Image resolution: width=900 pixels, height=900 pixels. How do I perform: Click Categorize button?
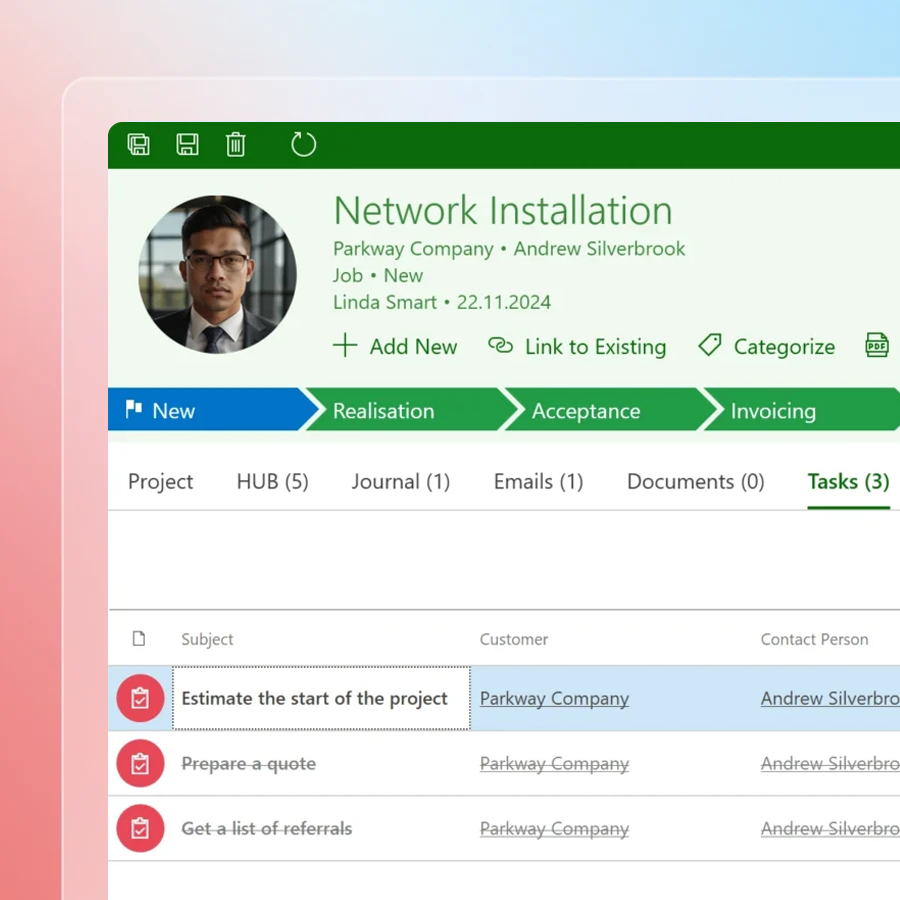[x=766, y=346]
